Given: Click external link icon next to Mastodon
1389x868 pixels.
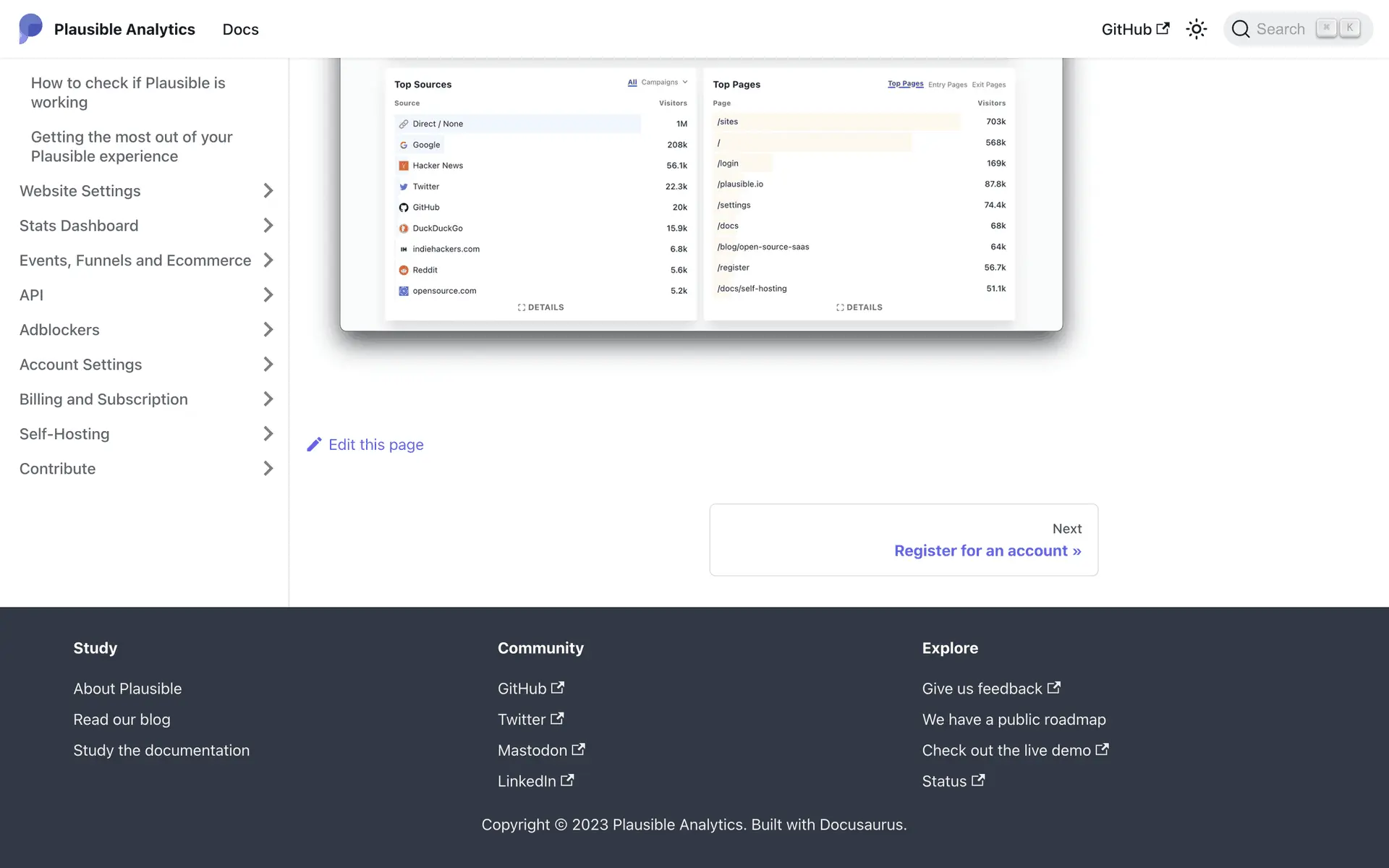Looking at the screenshot, I should (578, 749).
